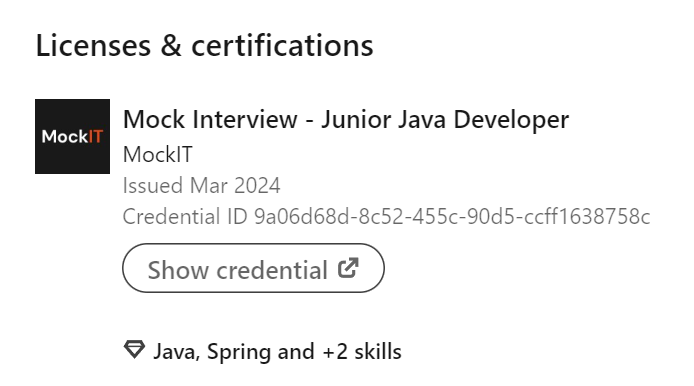The height and width of the screenshot is (386, 694).
Task: Click the Licenses & certifications heading
Action: (204, 45)
